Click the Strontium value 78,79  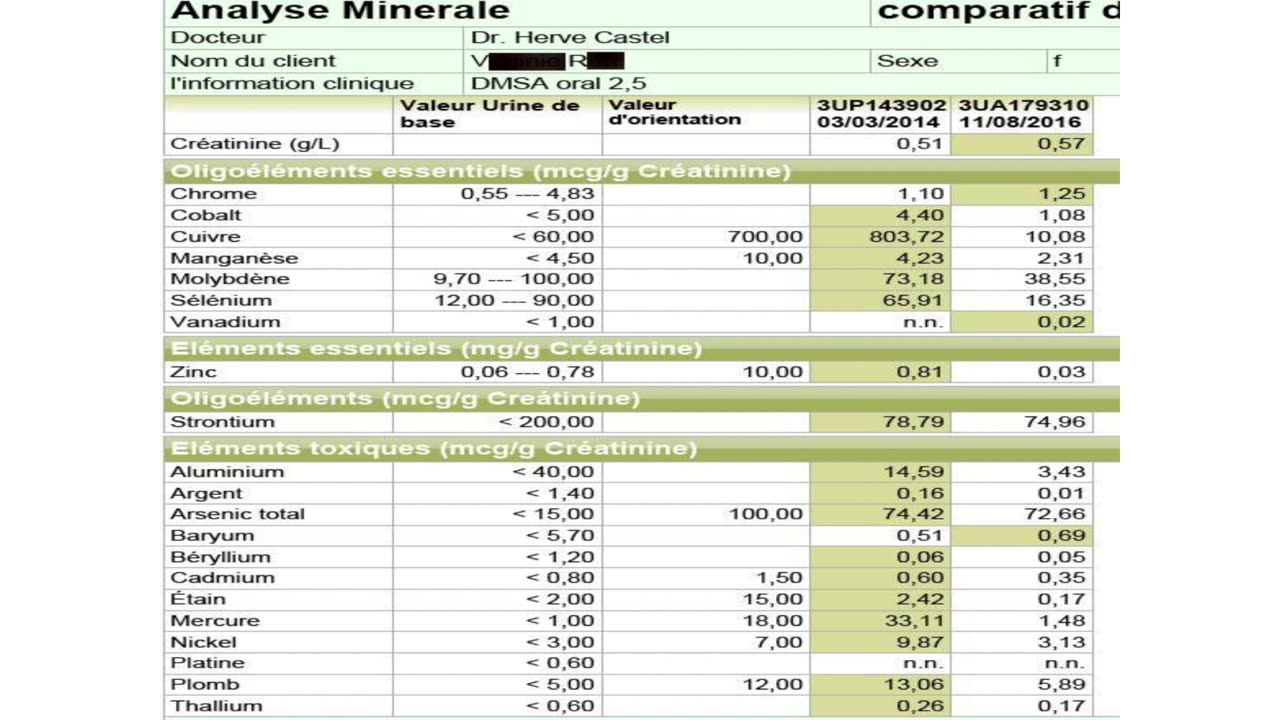click(915, 422)
